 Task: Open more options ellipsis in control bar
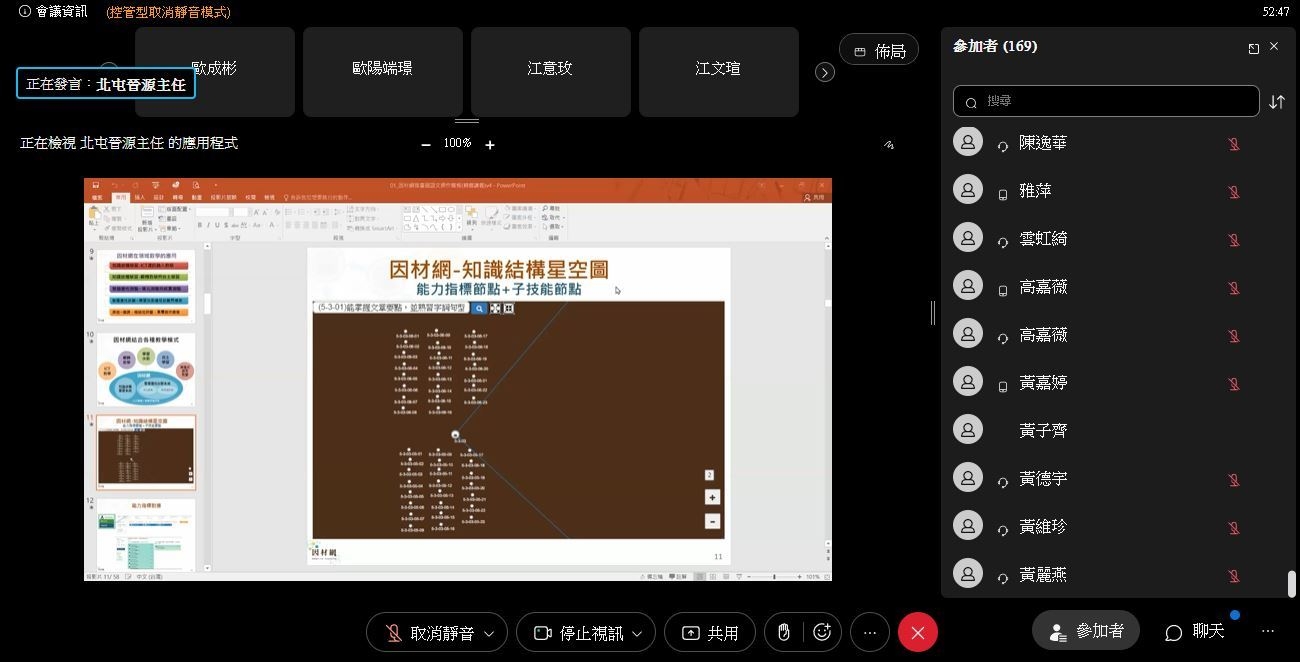click(x=870, y=632)
